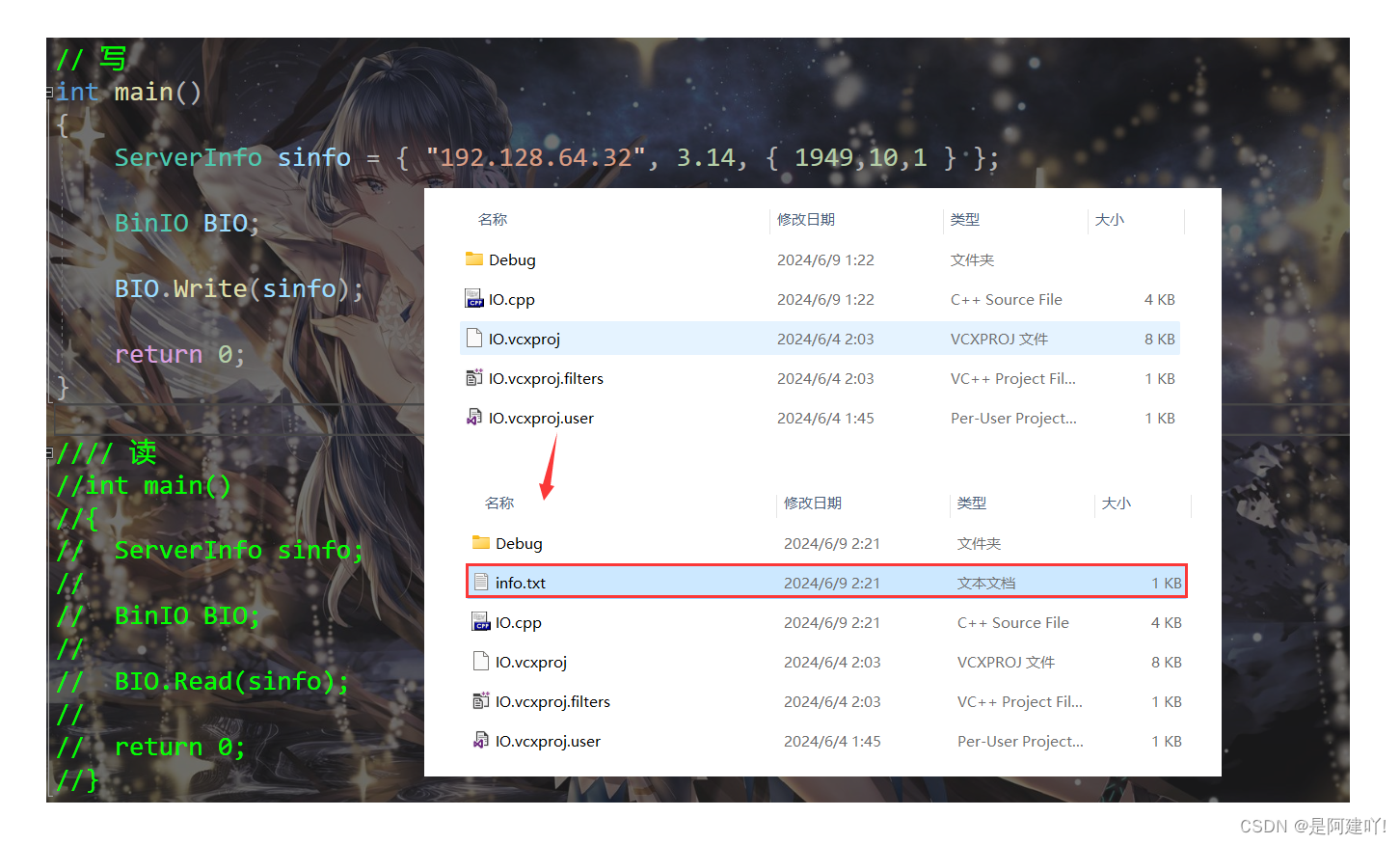Click the IO.vcxproj.filters icon in lower list
The image size is (1400, 844).
coord(480,701)
